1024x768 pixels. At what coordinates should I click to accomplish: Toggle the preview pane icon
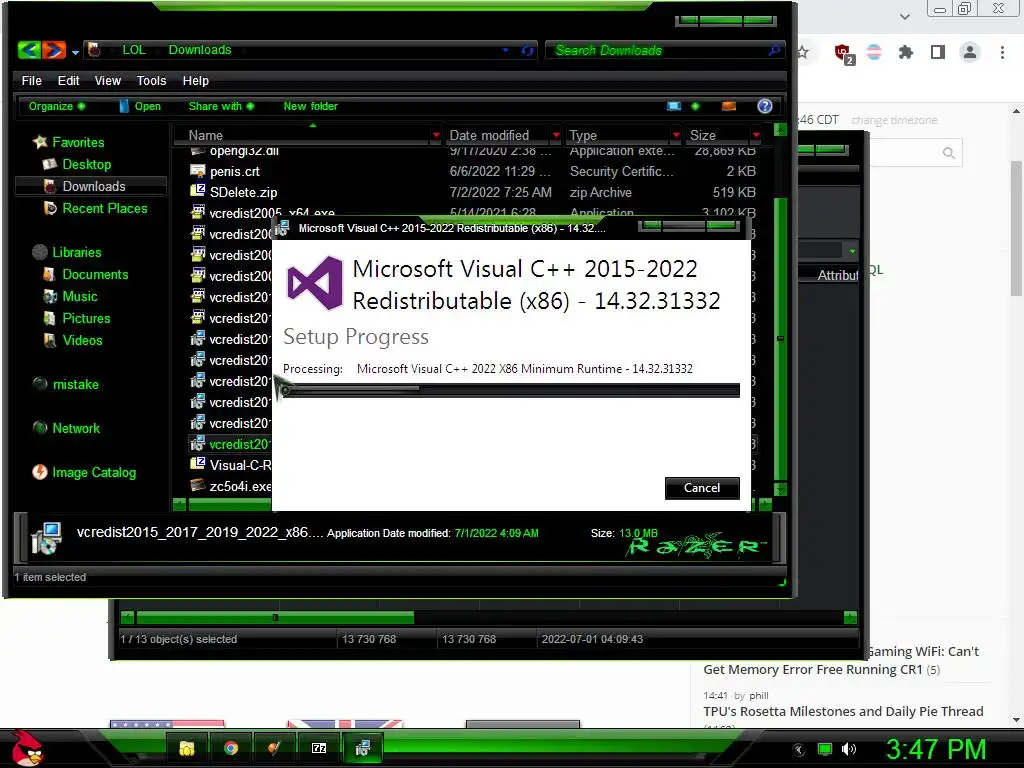point(729,106)
